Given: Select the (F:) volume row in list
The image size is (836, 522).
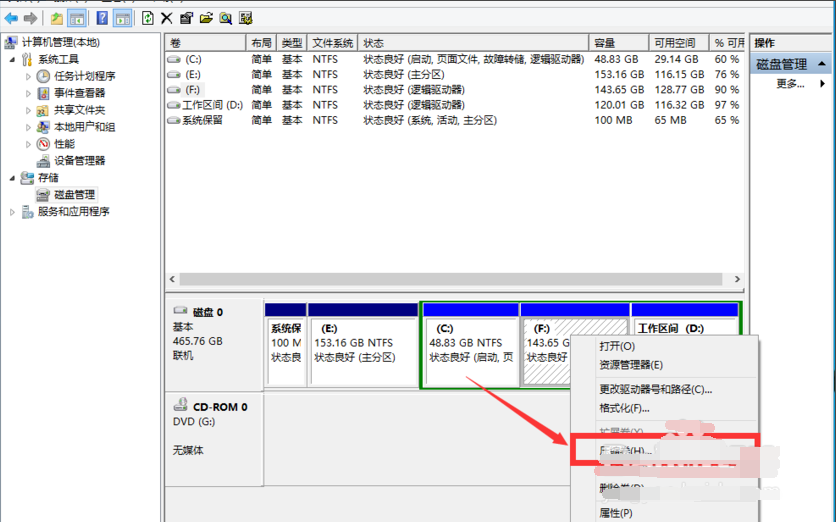Looking at the screenshot, I should (454, 90).
